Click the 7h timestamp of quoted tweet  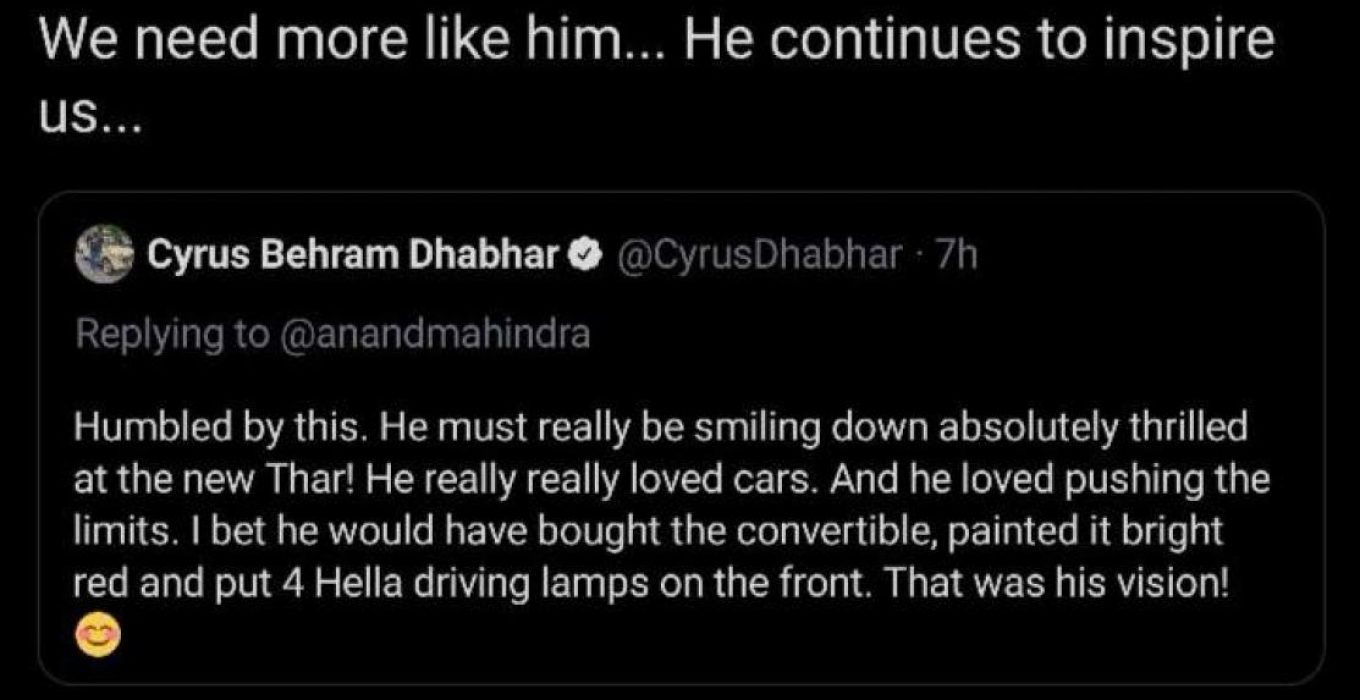click(954, 257)
